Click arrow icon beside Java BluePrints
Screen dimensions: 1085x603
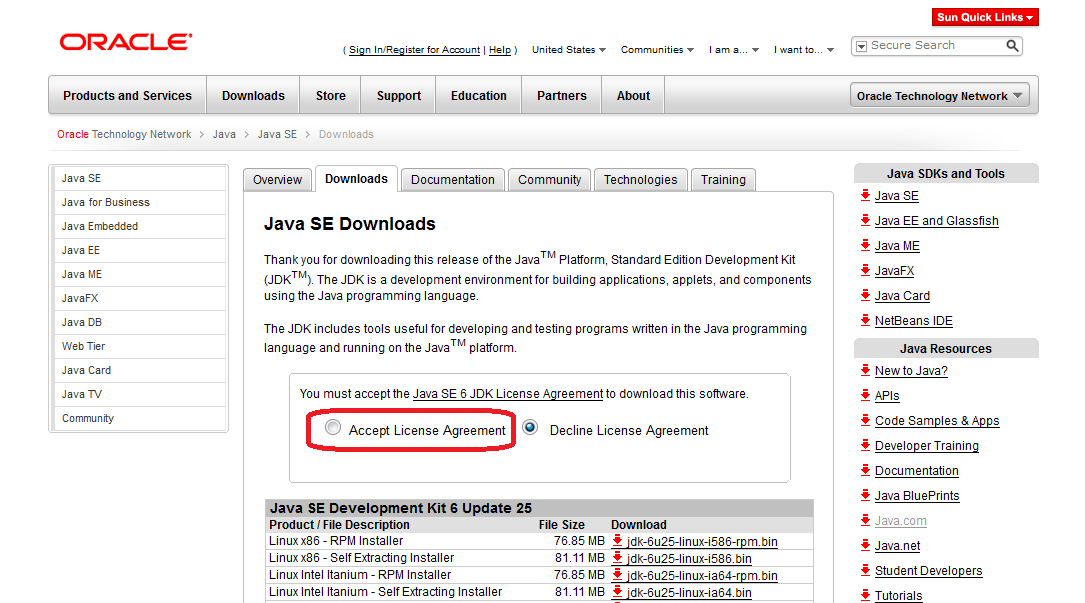coord(865,494)
